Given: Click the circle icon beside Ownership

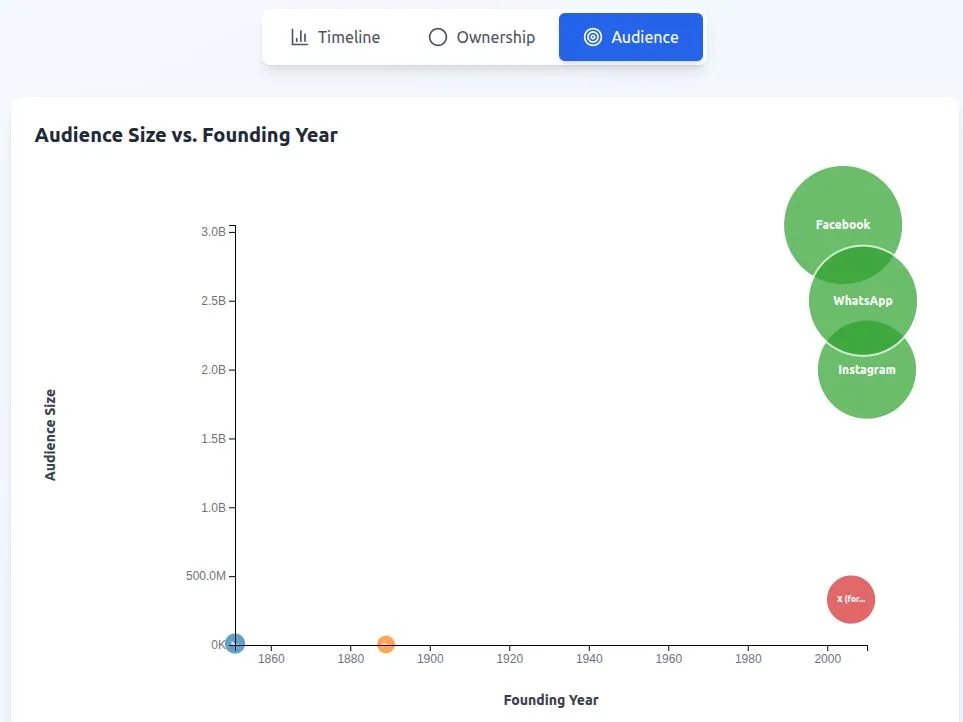Looking at the screenshot, I should pos(437,37).
